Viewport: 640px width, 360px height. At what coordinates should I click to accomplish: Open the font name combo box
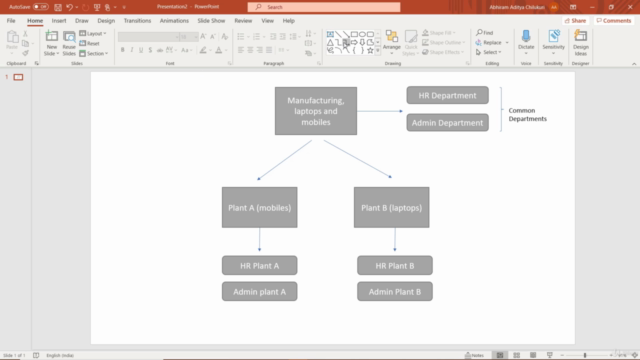(149, 37)
